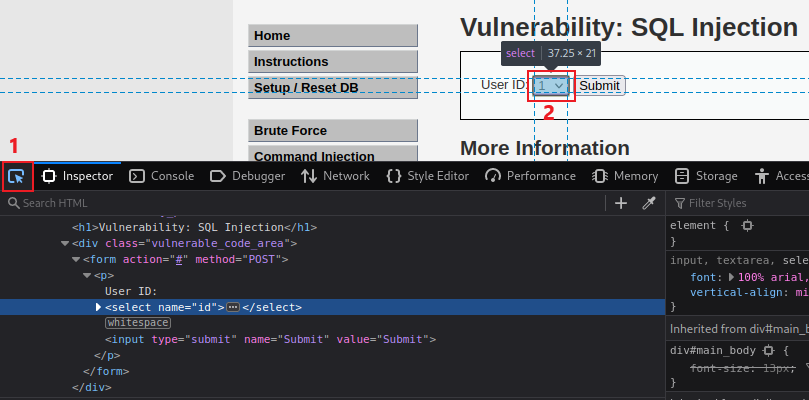Expand the font shorthand property arrow
The width and height of the screenshot is (809, 400).
pos(731,277)
